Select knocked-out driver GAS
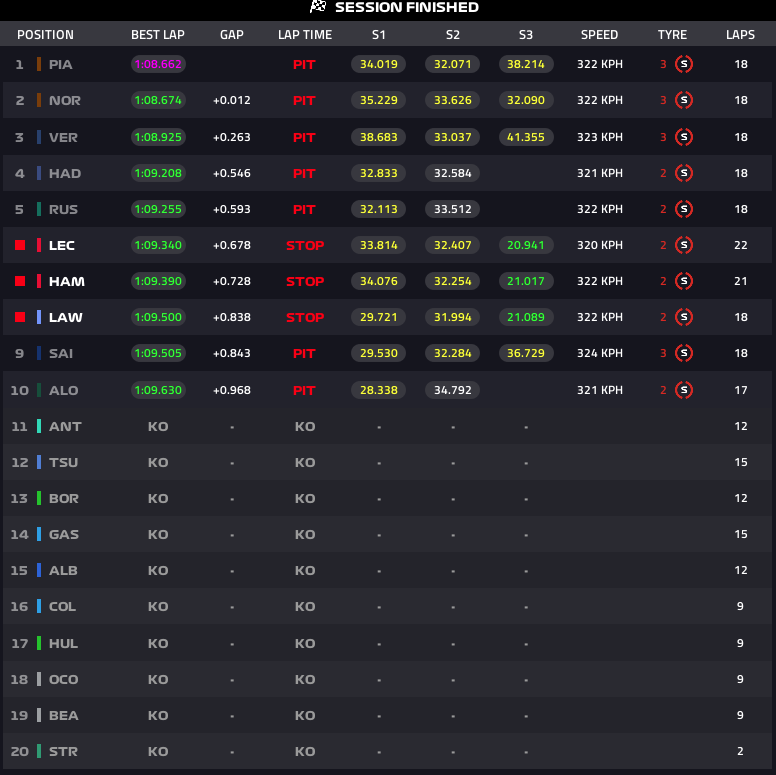 coord(63,534)
